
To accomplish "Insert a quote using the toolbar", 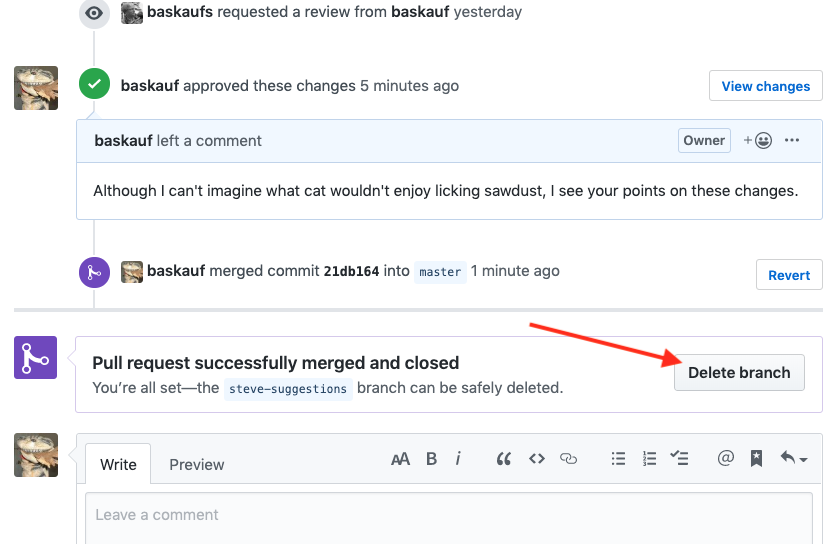I will [504, 458].
